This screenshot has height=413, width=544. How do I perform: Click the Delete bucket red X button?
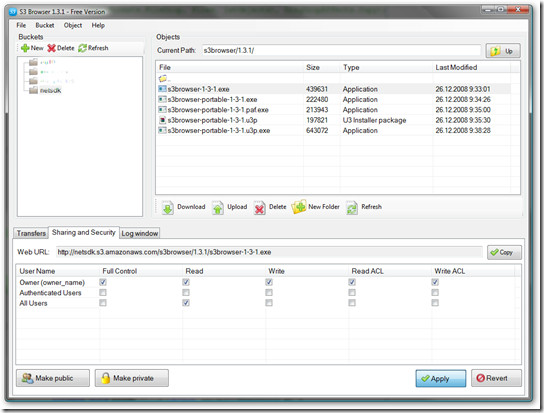[x=61, y=48]
